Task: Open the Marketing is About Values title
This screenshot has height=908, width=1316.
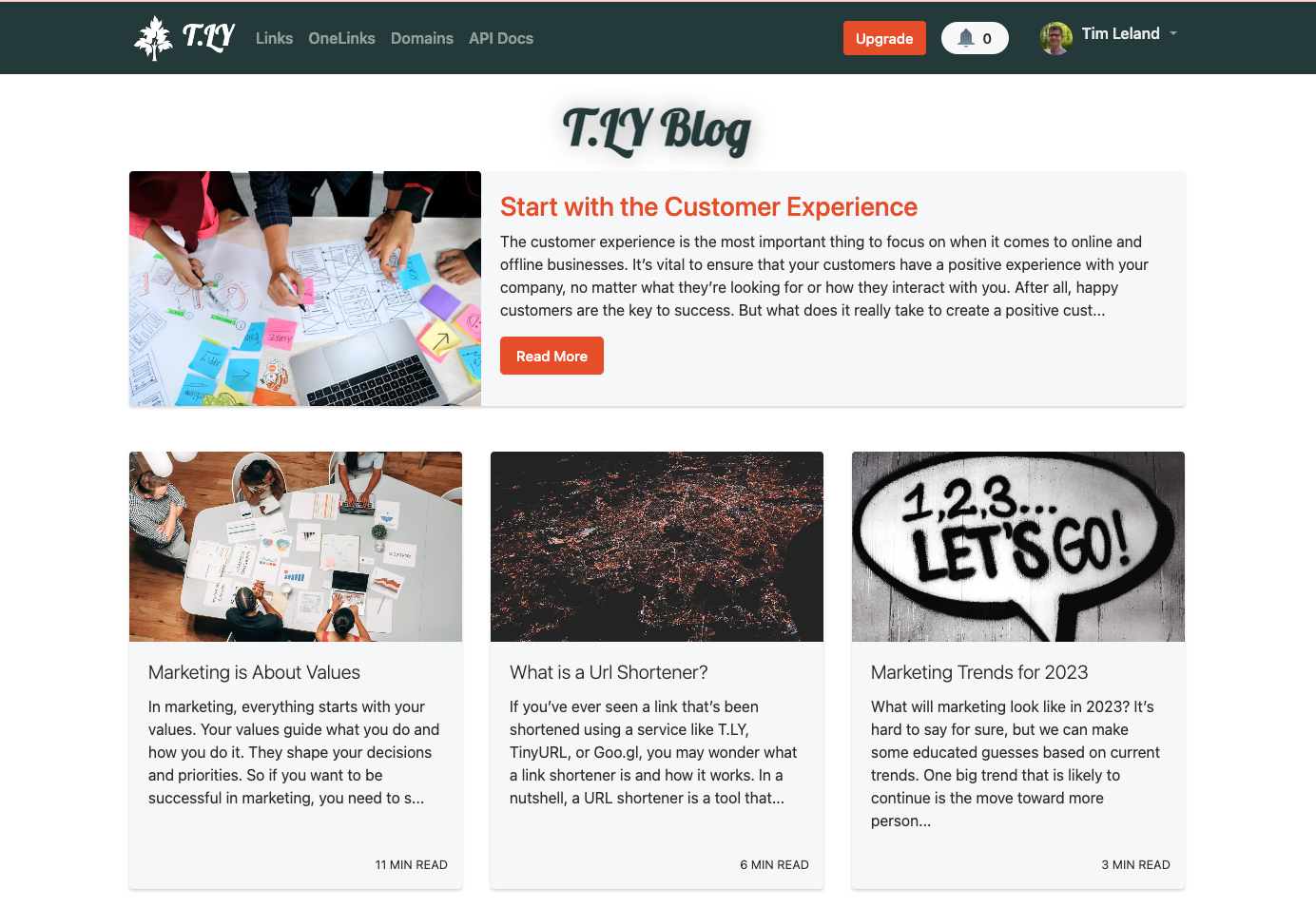Action: [x=254, y=672]
